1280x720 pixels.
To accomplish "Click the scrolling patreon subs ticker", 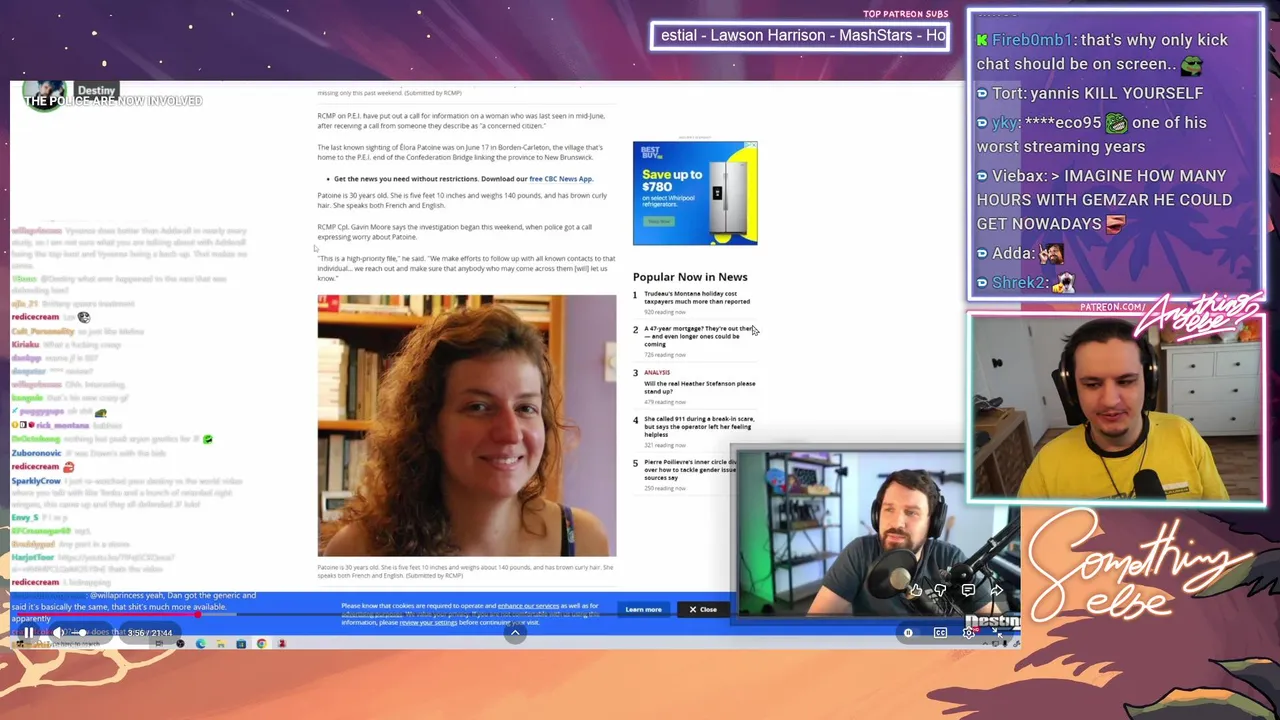I will click(x=800, y=36).
